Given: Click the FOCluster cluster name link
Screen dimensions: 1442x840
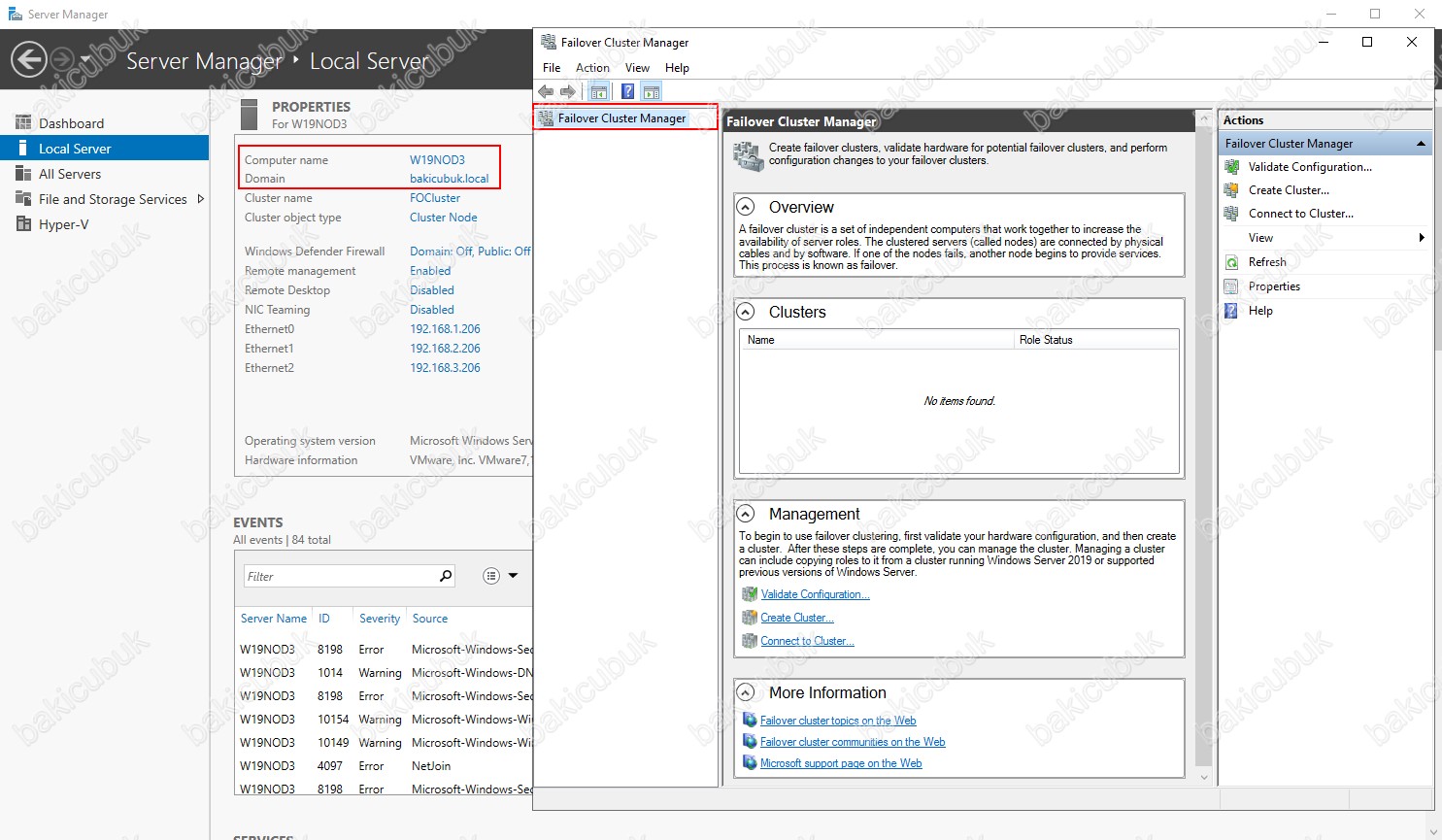Looking at the screenshot, I should pyautogui.click(x=435, y=198).
